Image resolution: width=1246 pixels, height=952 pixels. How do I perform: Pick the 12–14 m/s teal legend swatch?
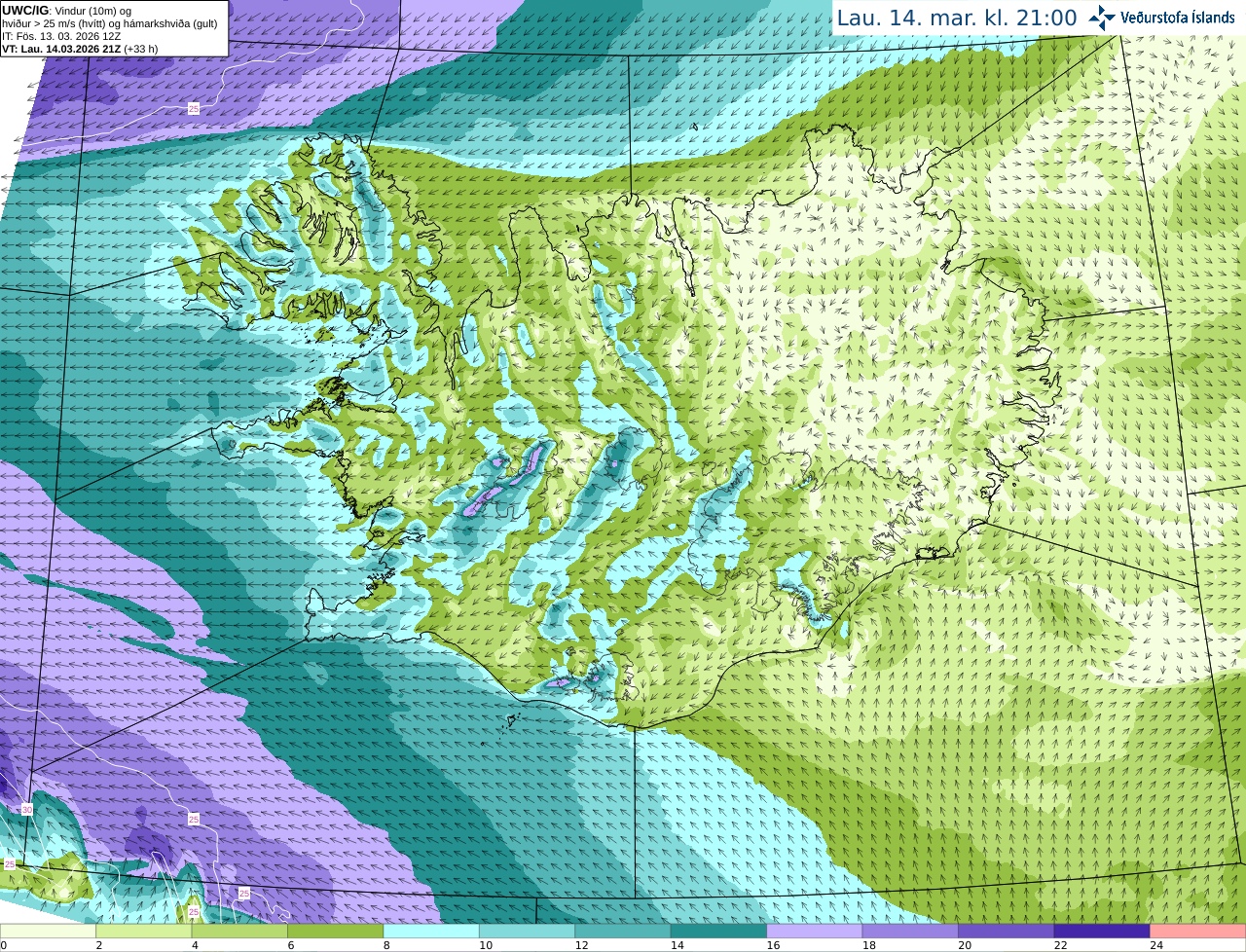pos(623,932)
